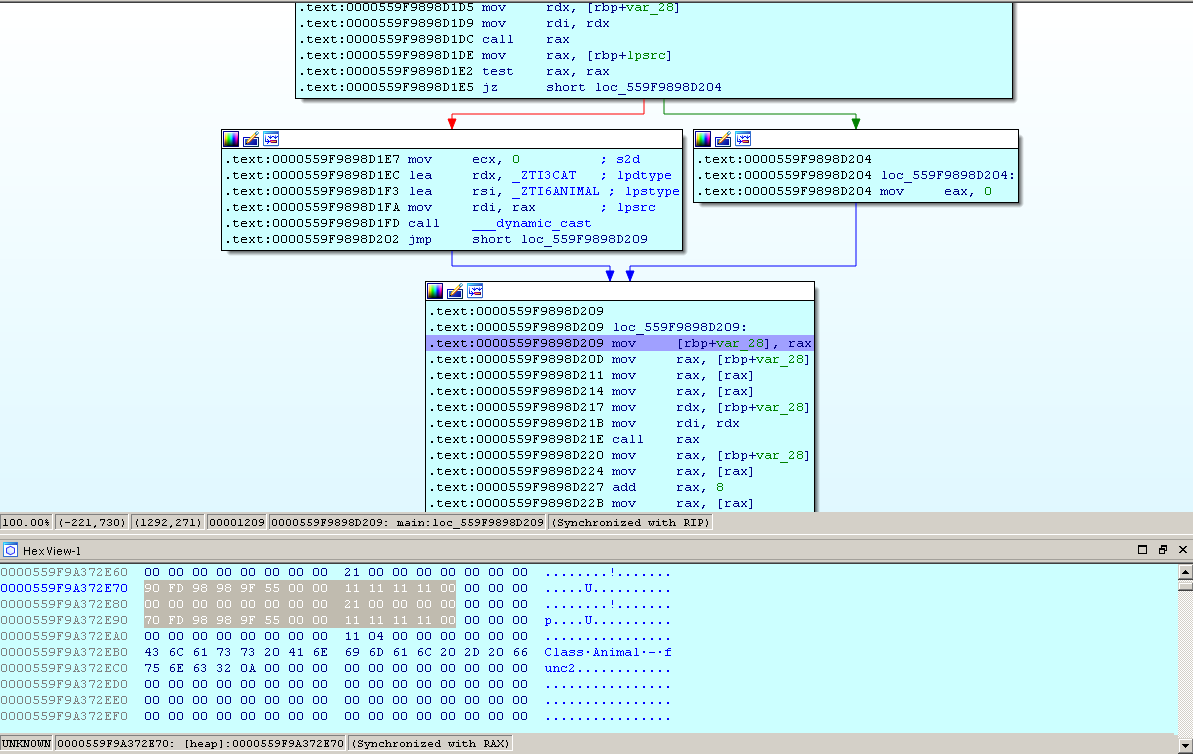This screenshot has width=1193, height=754.
Task: Click the group-nodes icon on the ___dynamic_cast block
Action: pyautogui.click(x=271, y=138)
